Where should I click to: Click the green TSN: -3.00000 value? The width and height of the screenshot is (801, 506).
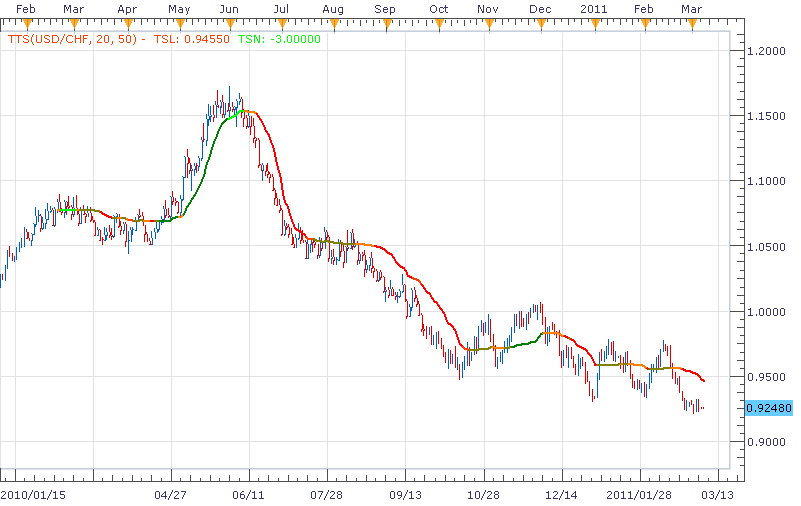279,39
